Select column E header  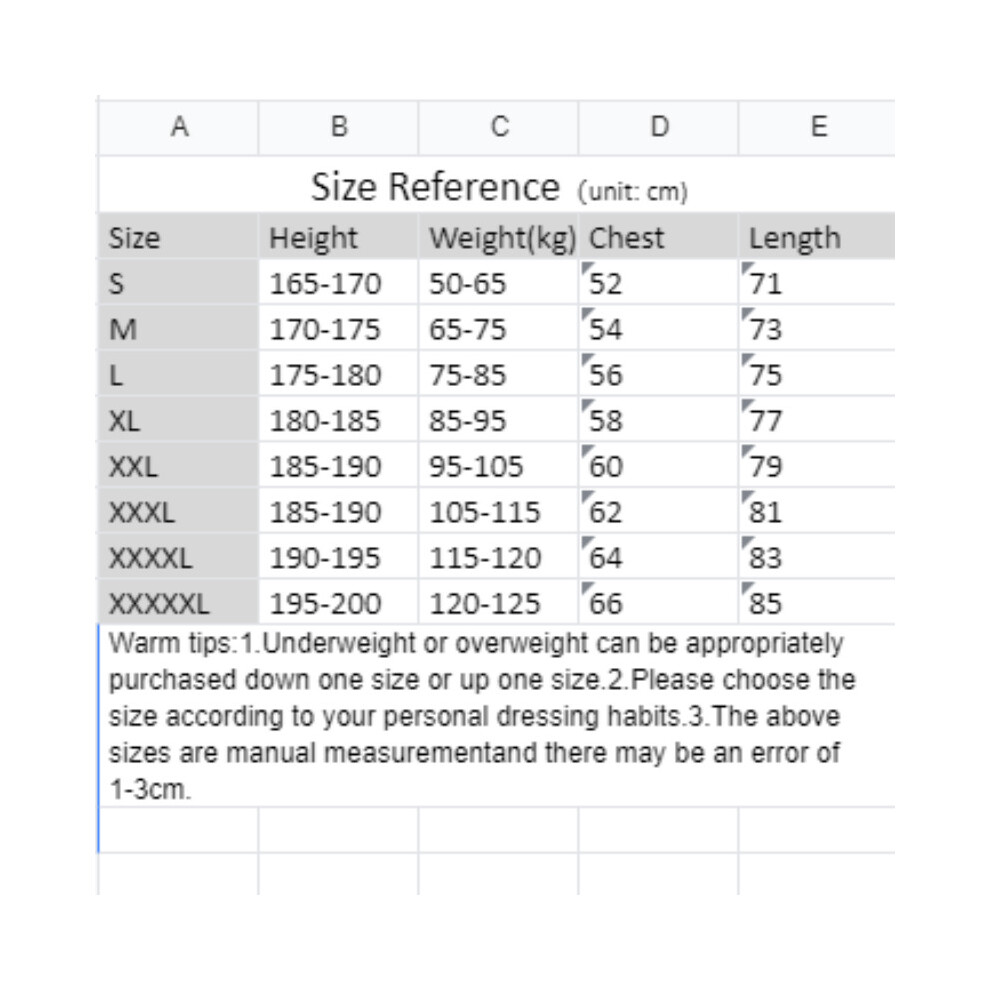(x=817, y=127)
